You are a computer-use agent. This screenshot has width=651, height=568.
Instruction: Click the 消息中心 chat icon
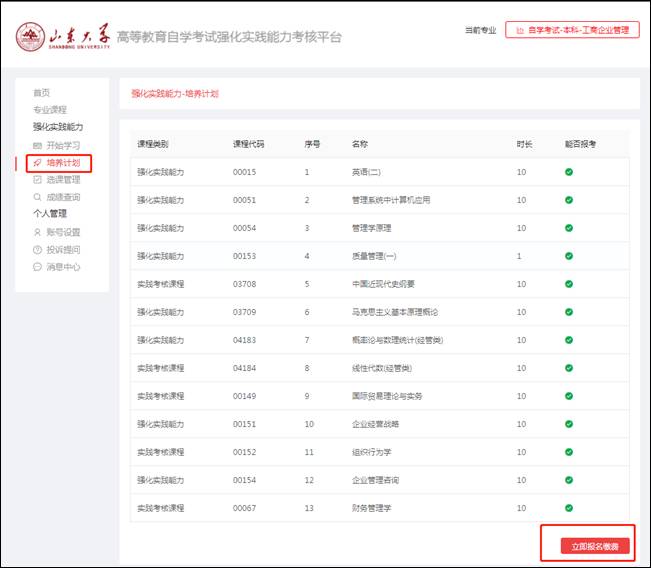pyautogui.click(x=38, y=267)
